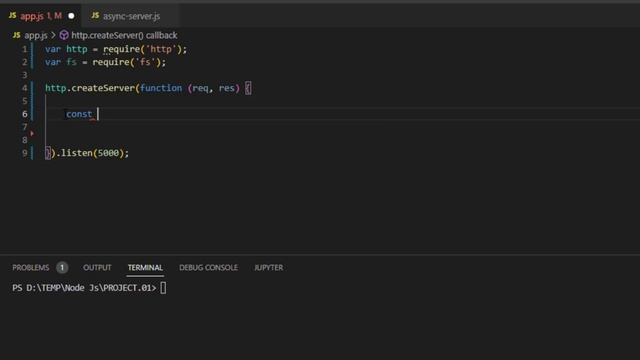Image resolution: width=640 pixels, height=360 pixels.
Task: Click the closing brace on line 9
Action: tap(48, 153)
